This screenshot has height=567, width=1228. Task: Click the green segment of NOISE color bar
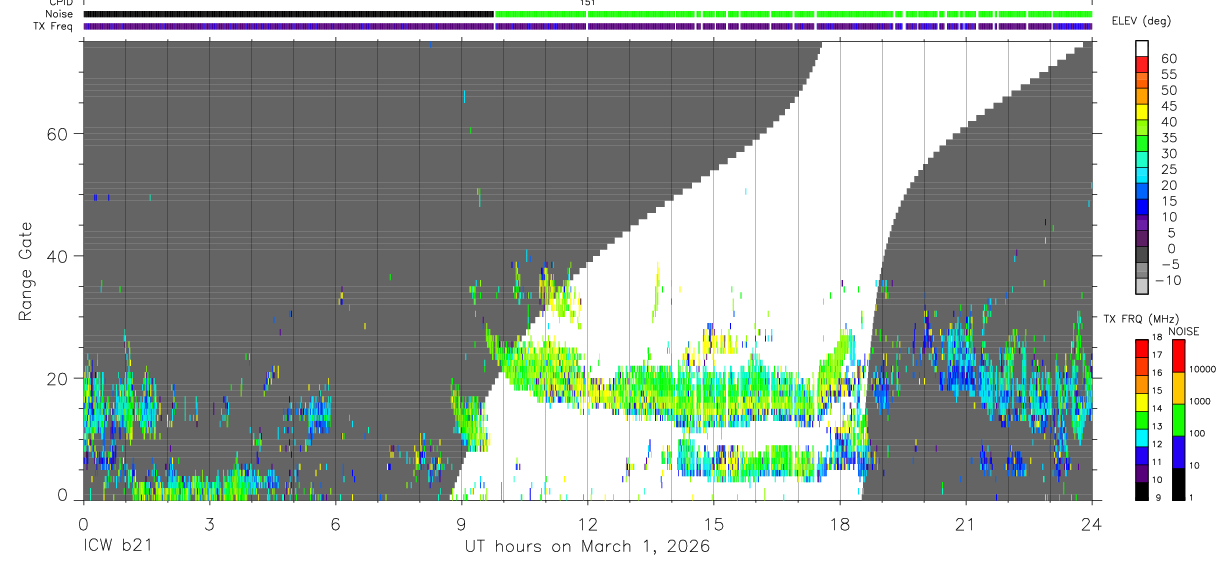pyautogui.click(x=1179, y=420)
